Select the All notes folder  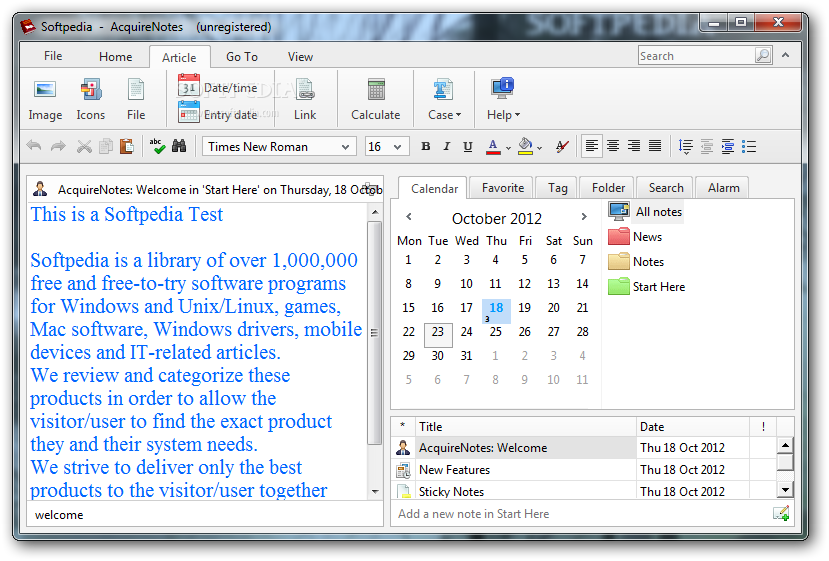pos(646,211)
